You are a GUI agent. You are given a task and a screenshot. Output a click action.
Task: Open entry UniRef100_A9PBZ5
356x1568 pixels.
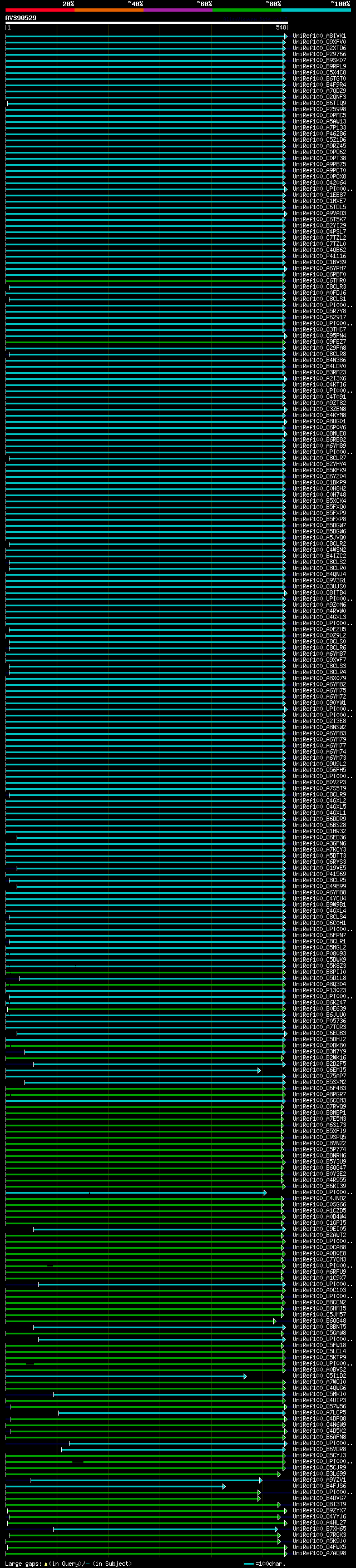tap(319, 164)
